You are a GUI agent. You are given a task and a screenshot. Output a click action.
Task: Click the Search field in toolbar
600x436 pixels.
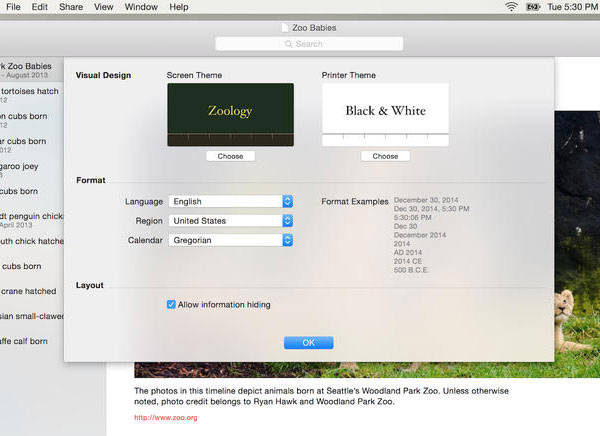[x=309, y=44]
